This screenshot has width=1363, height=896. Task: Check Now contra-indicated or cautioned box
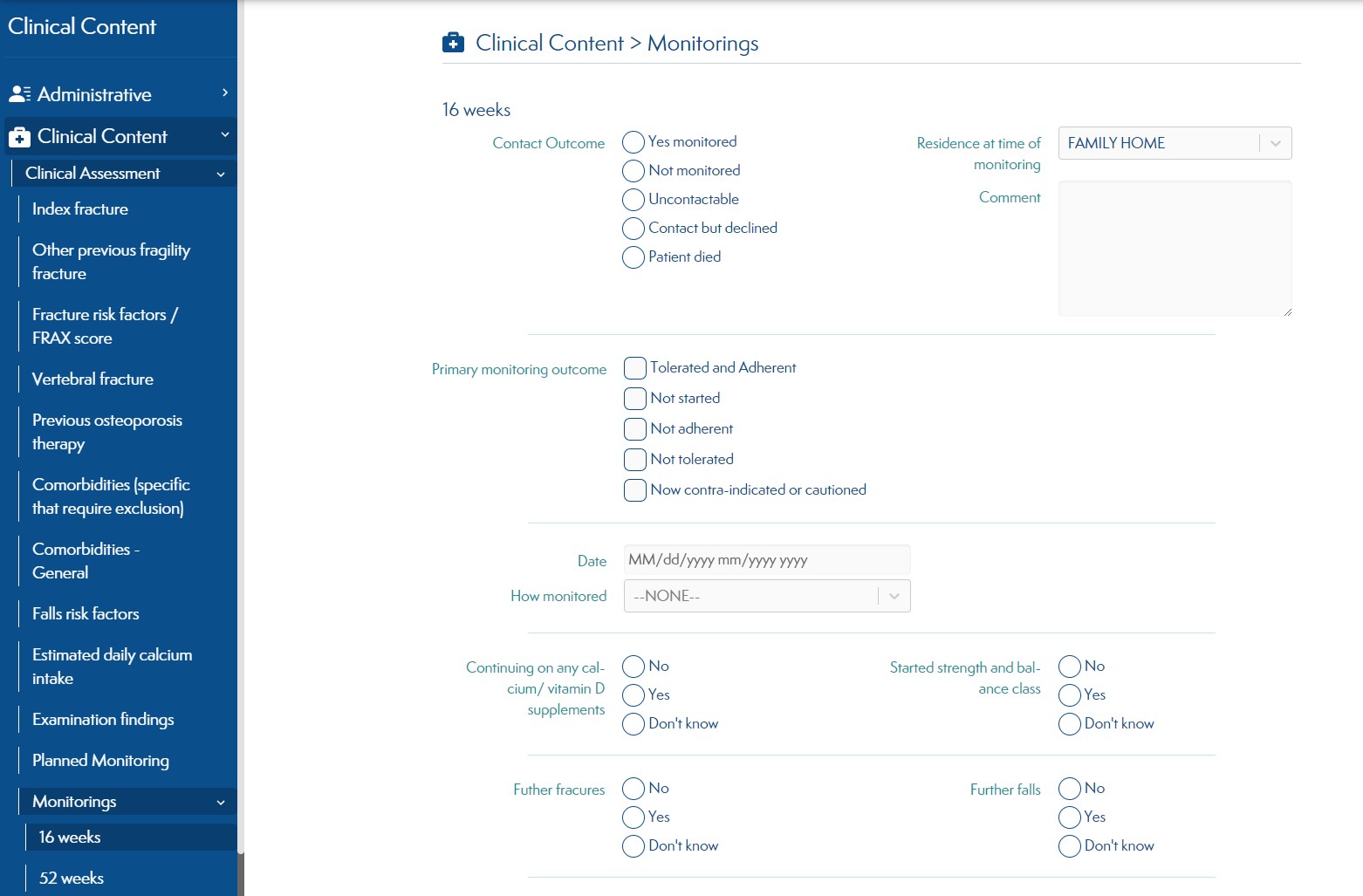point(635,490)
